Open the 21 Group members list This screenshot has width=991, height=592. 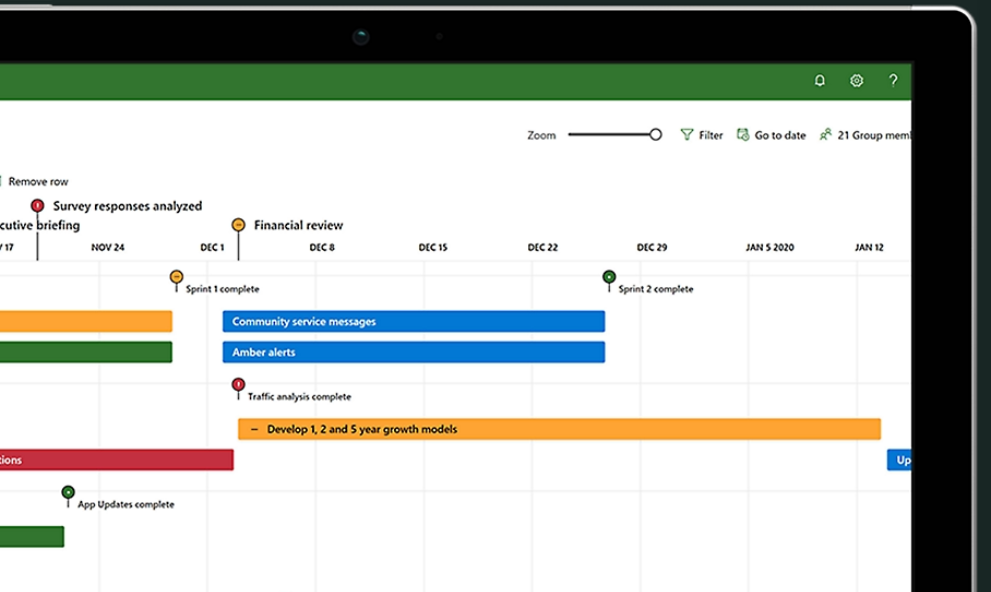(x=865, y=135)
